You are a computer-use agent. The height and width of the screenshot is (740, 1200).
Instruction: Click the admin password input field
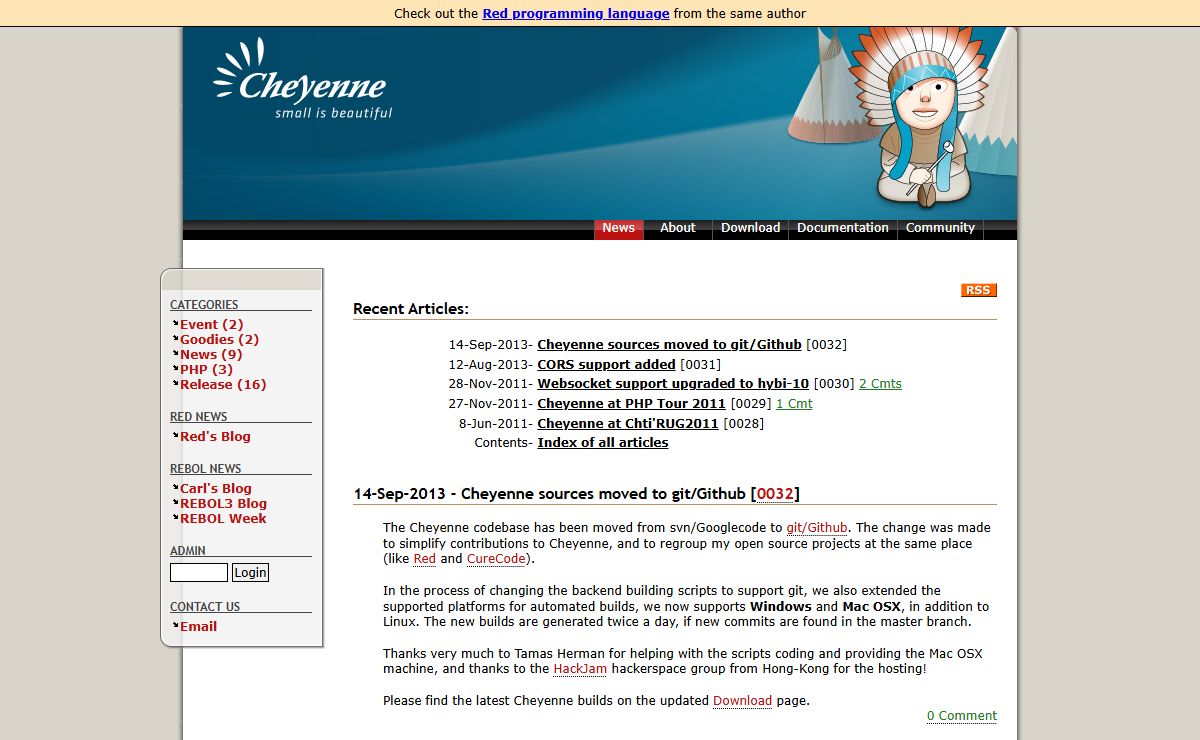point(199,573)
